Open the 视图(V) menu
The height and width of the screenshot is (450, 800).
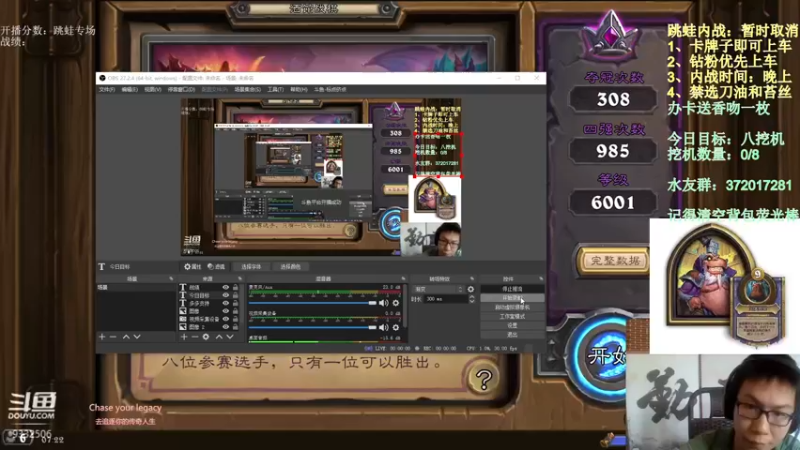tap(153, 90)
